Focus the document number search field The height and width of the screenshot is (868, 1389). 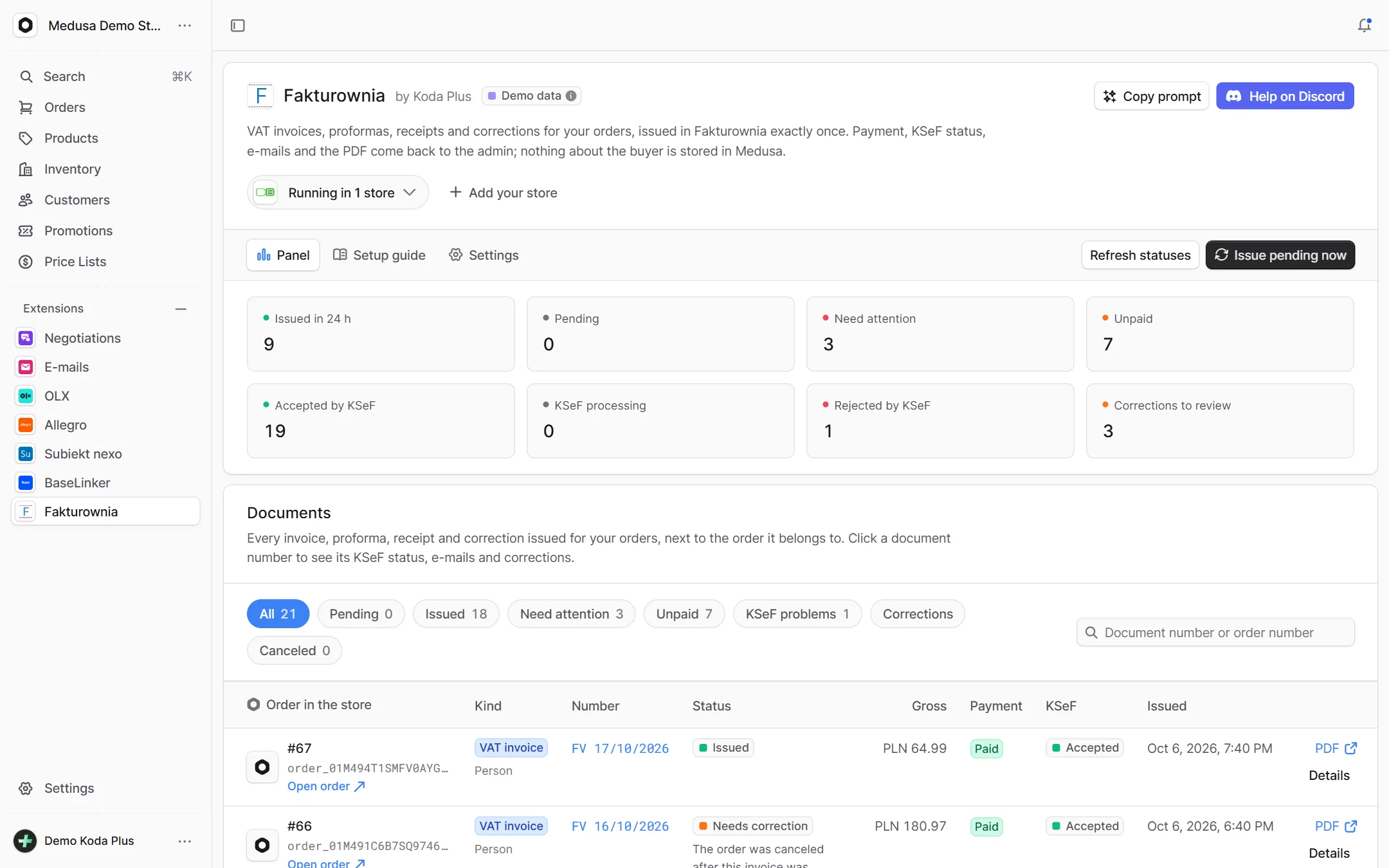coord(1215,633)
